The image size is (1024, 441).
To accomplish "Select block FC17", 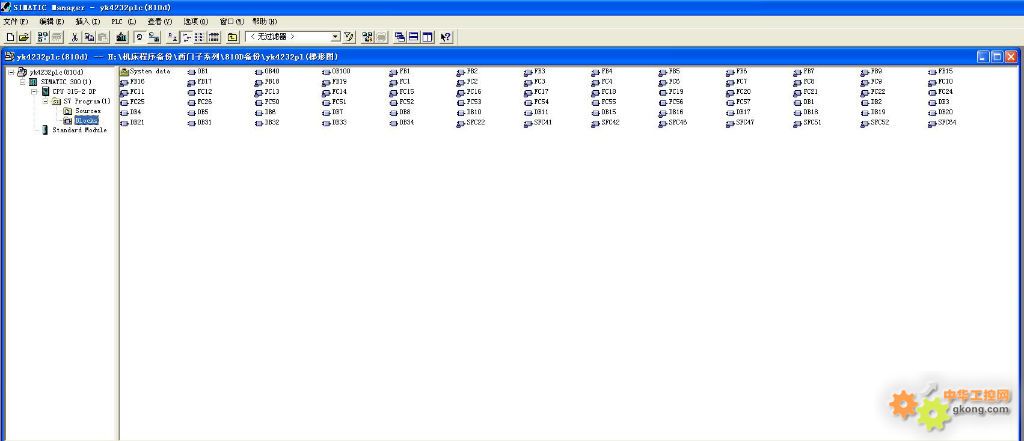I will 536,92.
